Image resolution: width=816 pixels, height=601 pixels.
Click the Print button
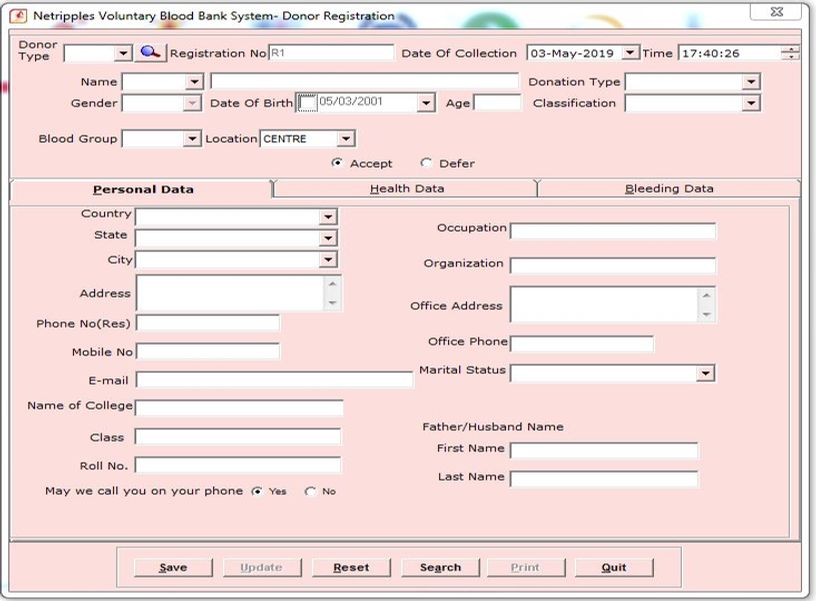tap(526, 567)
